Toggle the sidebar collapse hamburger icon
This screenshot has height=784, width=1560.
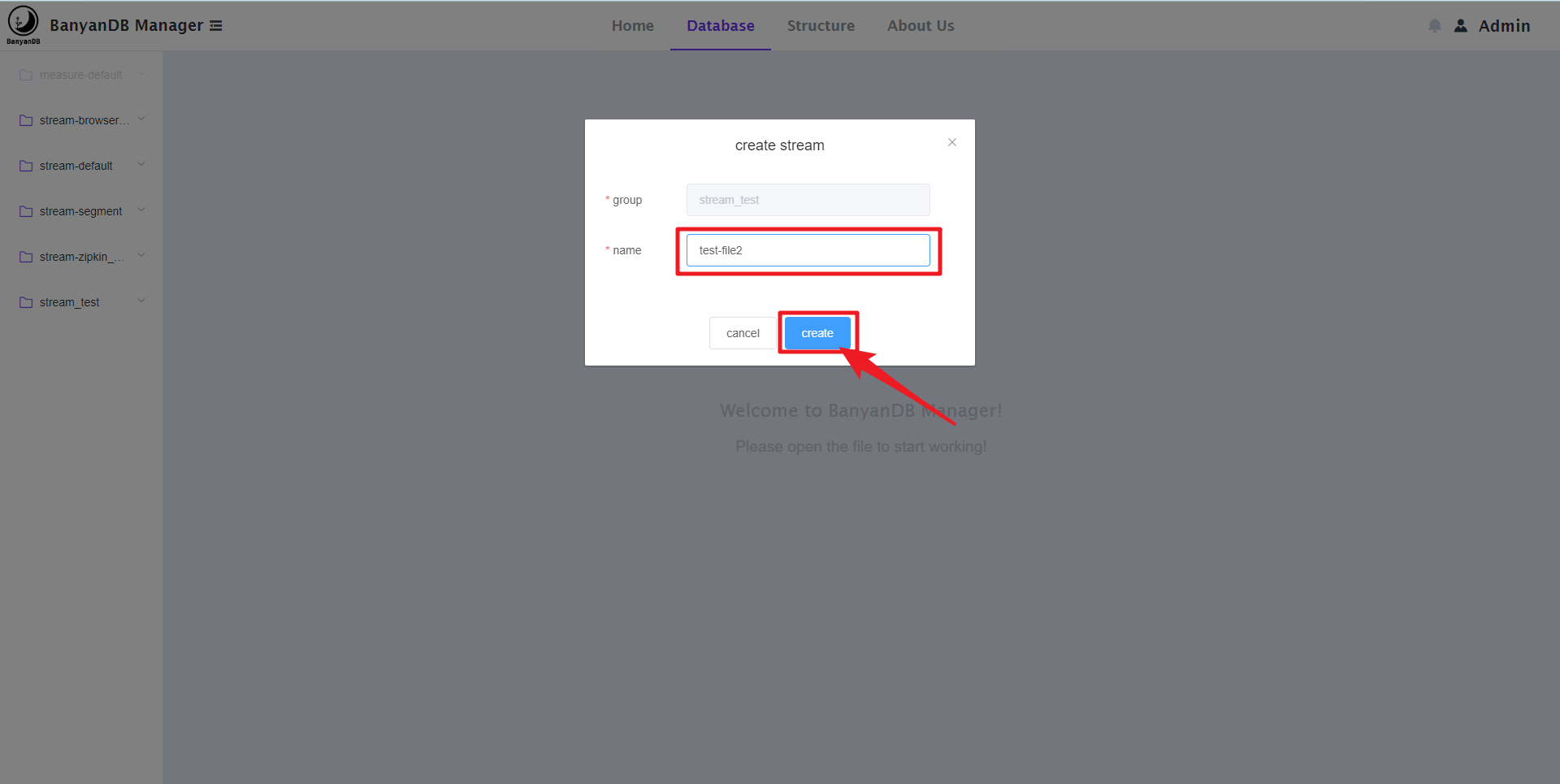[215, 26]
